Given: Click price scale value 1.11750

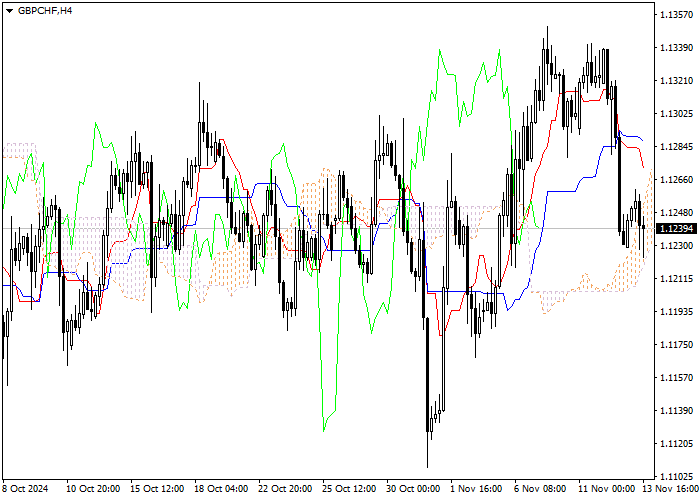Looking at the screenshot, I should (676, 345).
